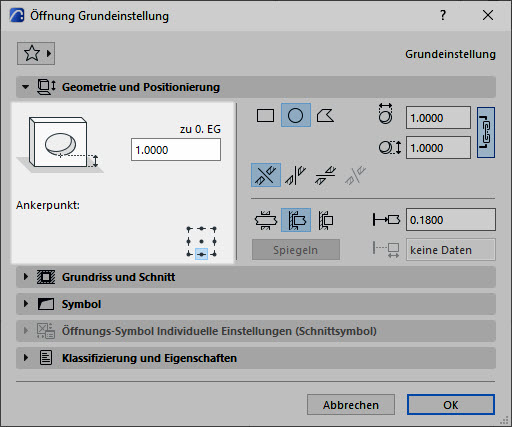Screen dimensions: 512x427
Task: Choose the first crossed-lines alignment icon
Action: point(266,175)
